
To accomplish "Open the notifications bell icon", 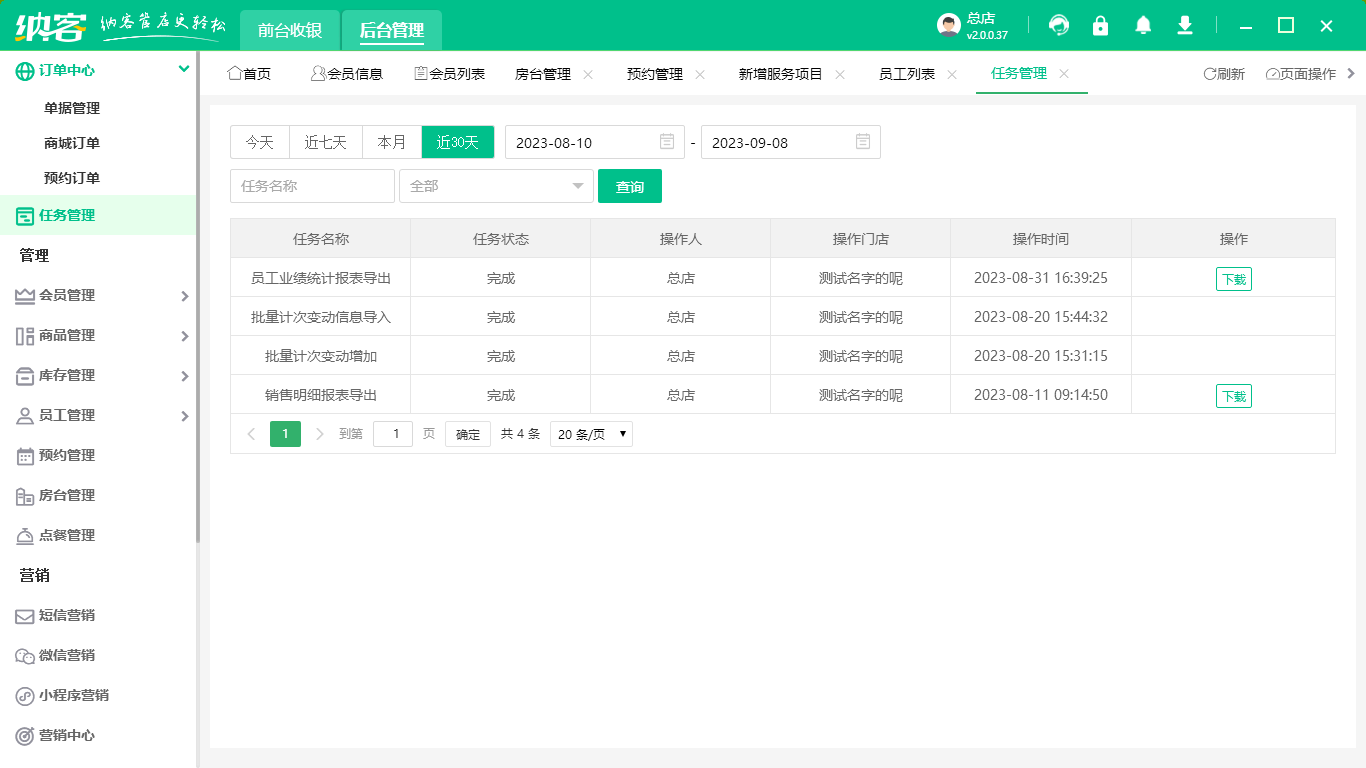I will tap(1143, 26).
